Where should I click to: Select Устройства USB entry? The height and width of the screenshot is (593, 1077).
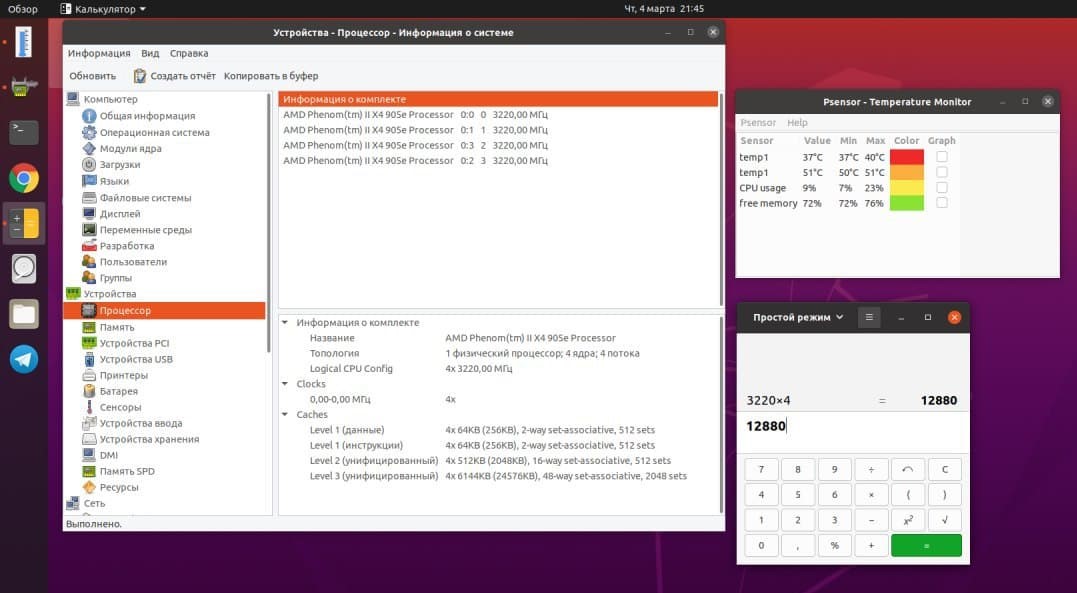click(136, 359)
